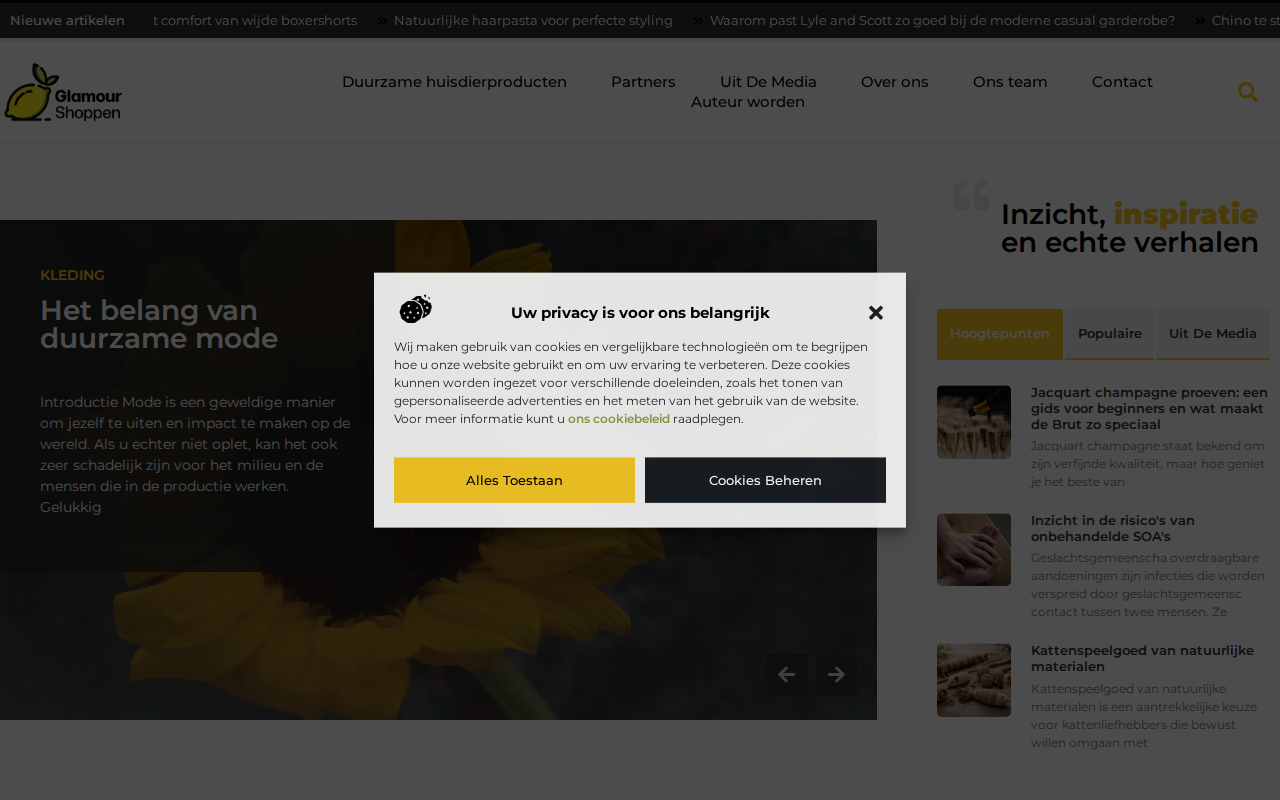Viewport: 1280px width, 800px height.
Task: Open Uit De Media menu item
Action: (768, 82)
